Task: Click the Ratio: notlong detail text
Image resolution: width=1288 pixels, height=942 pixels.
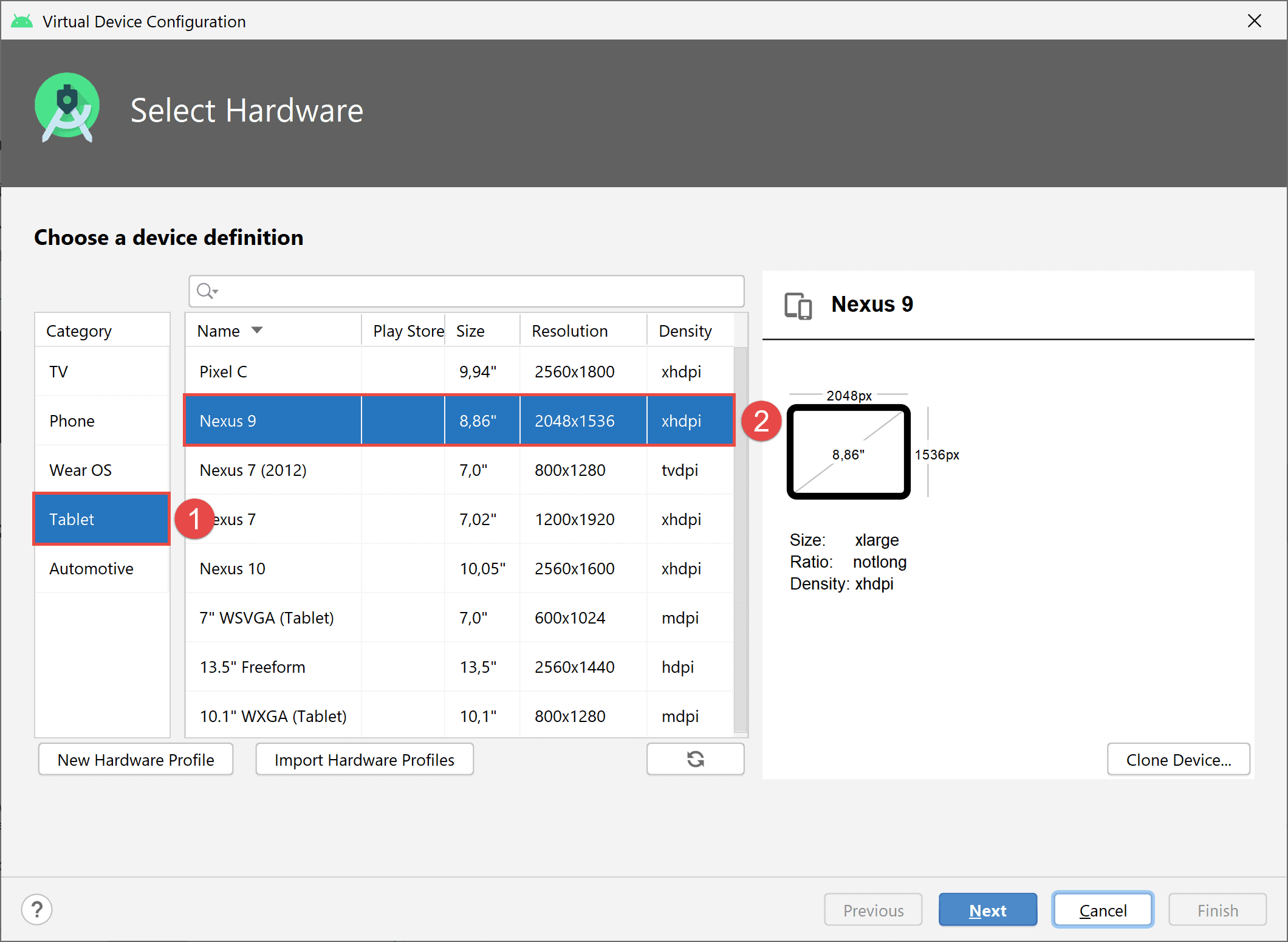Action: 848,562
